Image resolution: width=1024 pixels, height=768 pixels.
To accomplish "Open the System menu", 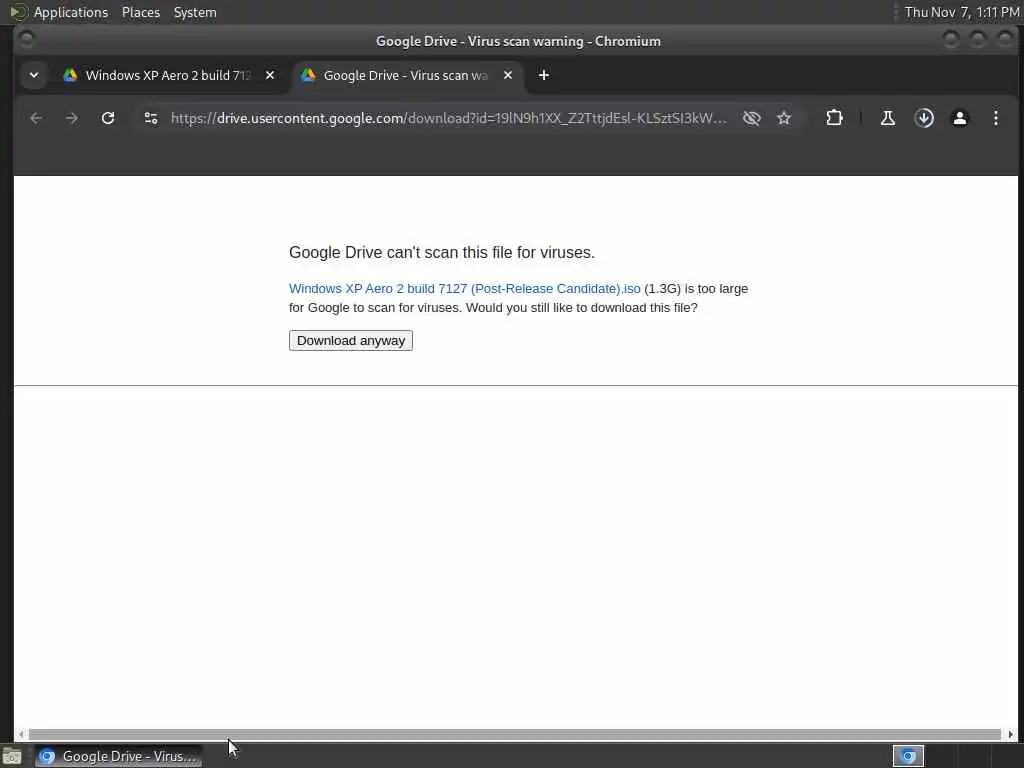I will pyautogui.click(x=195, y=12).
